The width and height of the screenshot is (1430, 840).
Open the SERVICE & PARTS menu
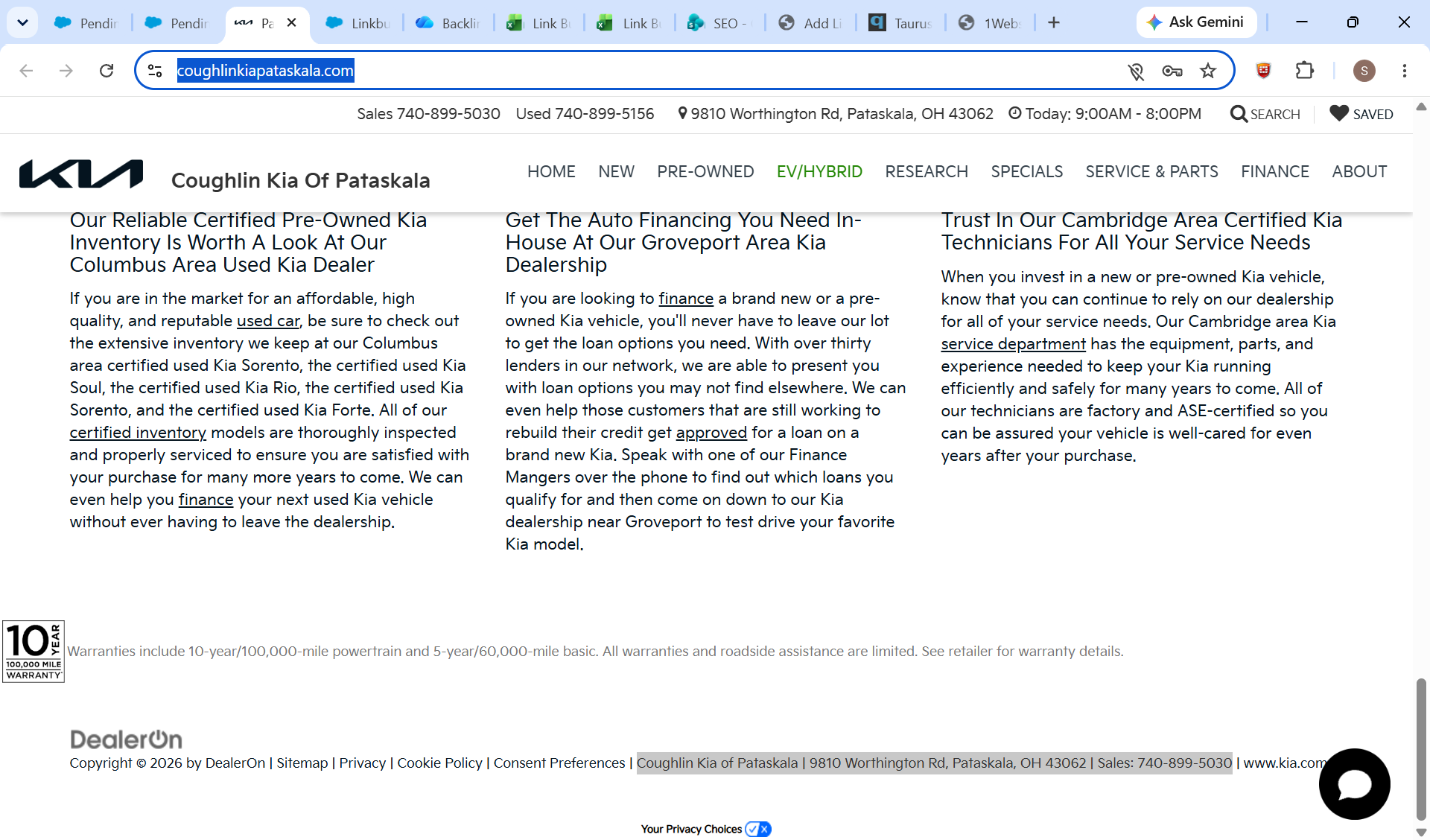(x=1151, y=172)
